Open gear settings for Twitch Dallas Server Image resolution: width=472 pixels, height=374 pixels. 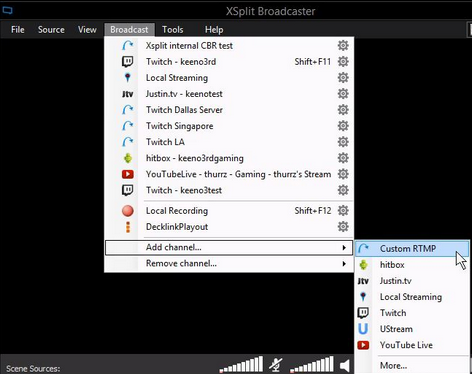tap(343, 110)
